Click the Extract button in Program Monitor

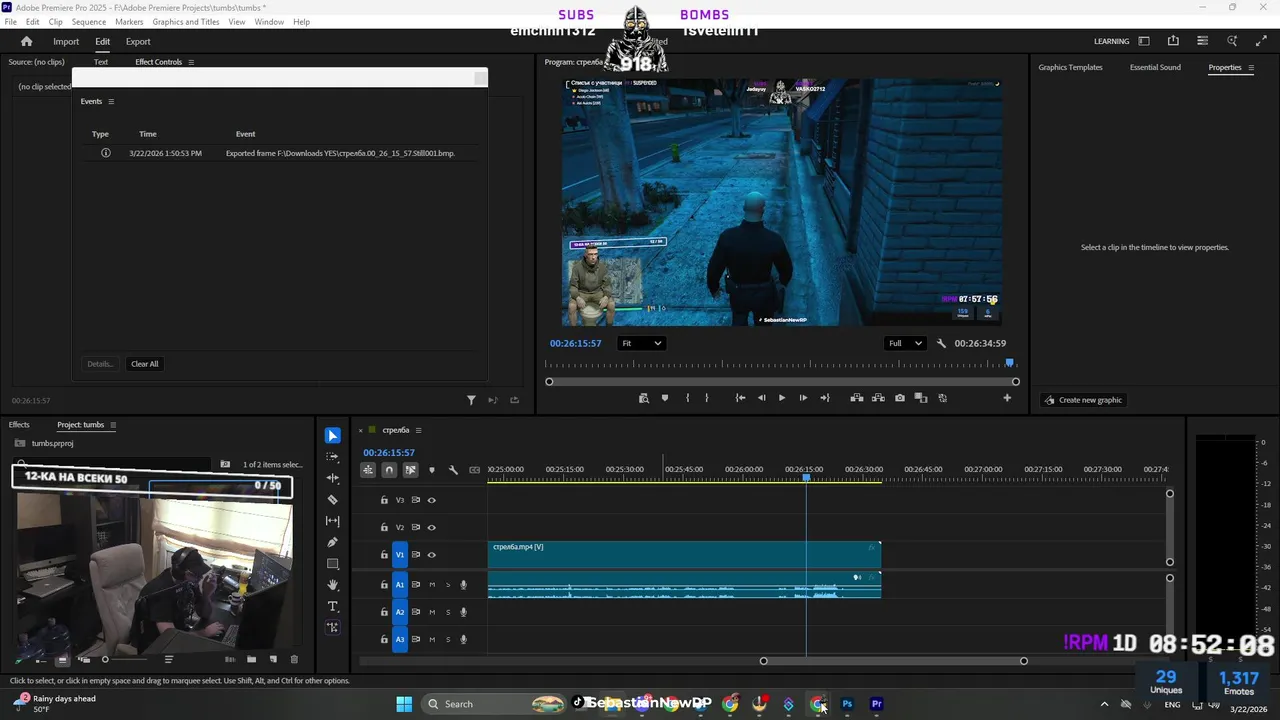coord(878,398)
